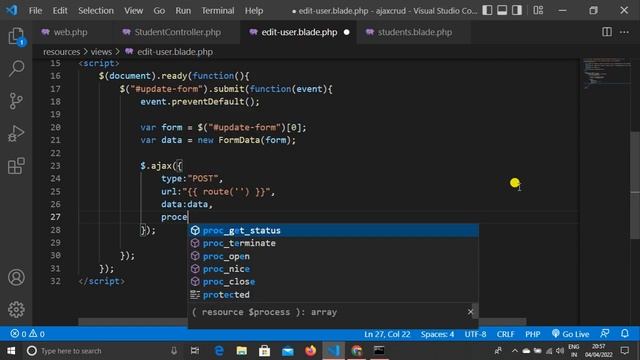Click the split editor right icon
Screen dimensions: 640x360
[607, 32]
